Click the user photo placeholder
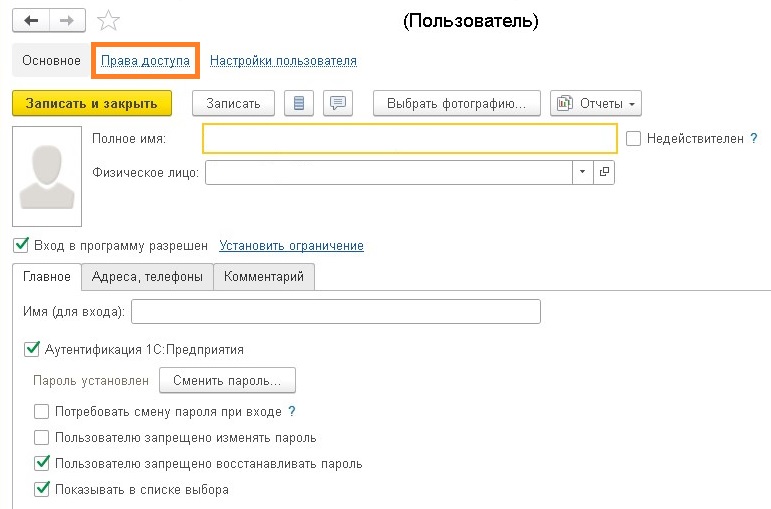 pos(46,176)
